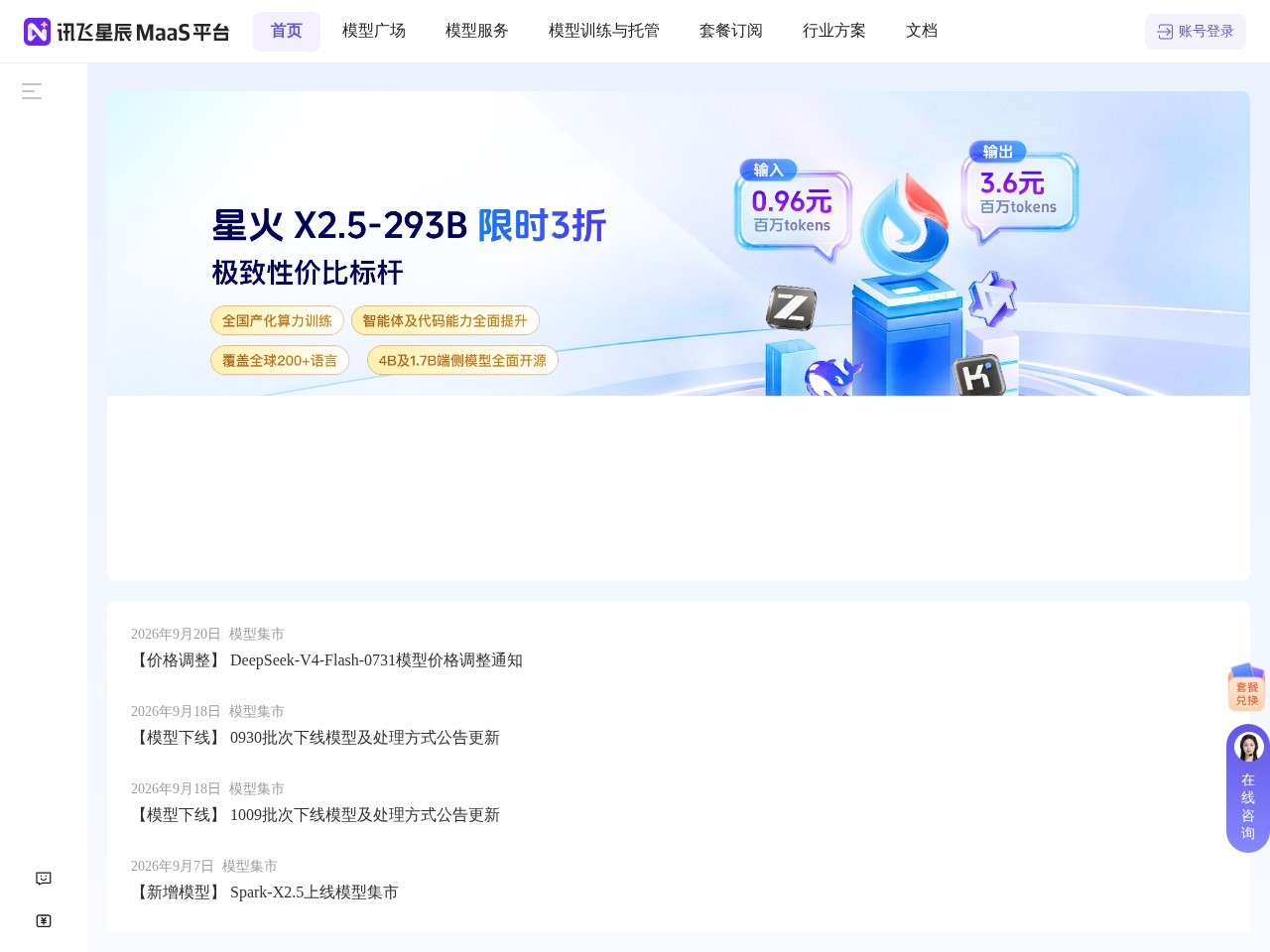Click the 2026年9月7日 date label
Viewport: 1270px width, 952px height.
(x=173, y=866)
